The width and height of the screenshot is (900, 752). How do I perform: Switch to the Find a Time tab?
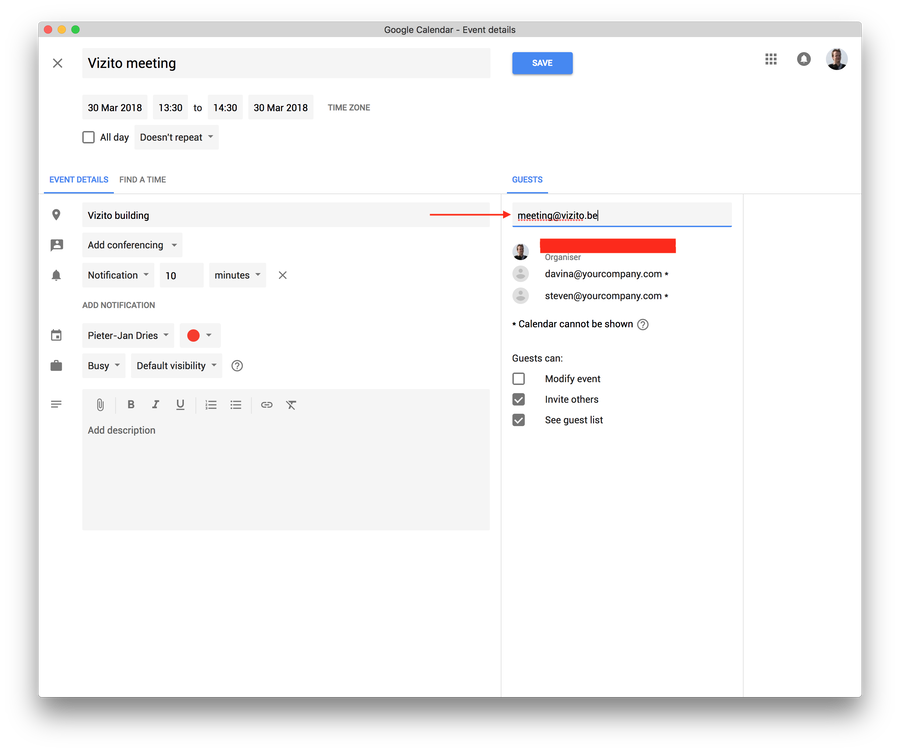click(x=142, y=180)
